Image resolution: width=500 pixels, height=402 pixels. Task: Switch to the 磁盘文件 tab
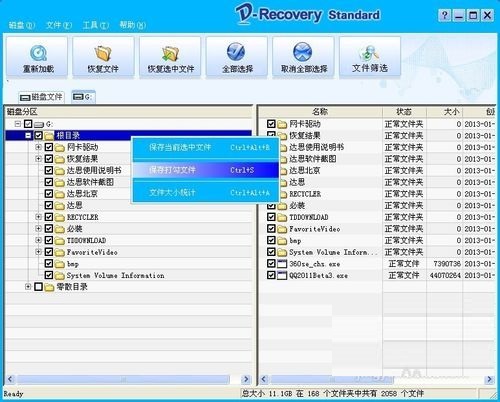click(x=41, y=97)
